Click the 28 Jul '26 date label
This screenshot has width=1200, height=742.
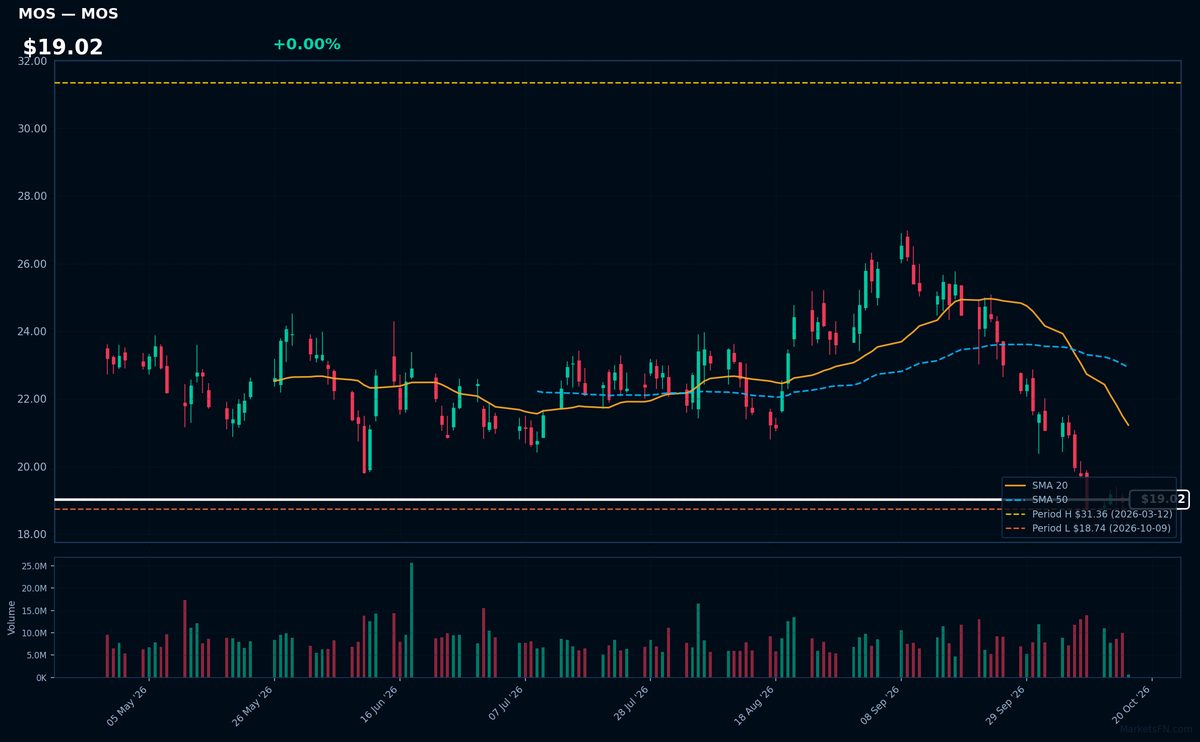630,706
